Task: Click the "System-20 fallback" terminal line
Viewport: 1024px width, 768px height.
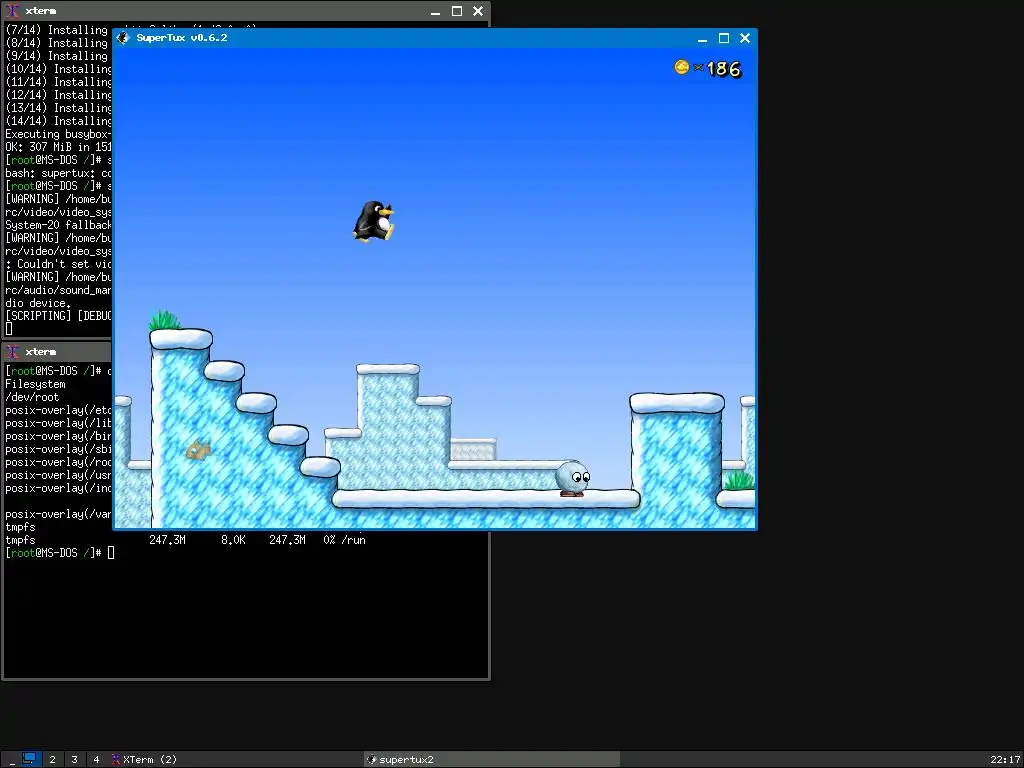Action: tap(59, 225)
